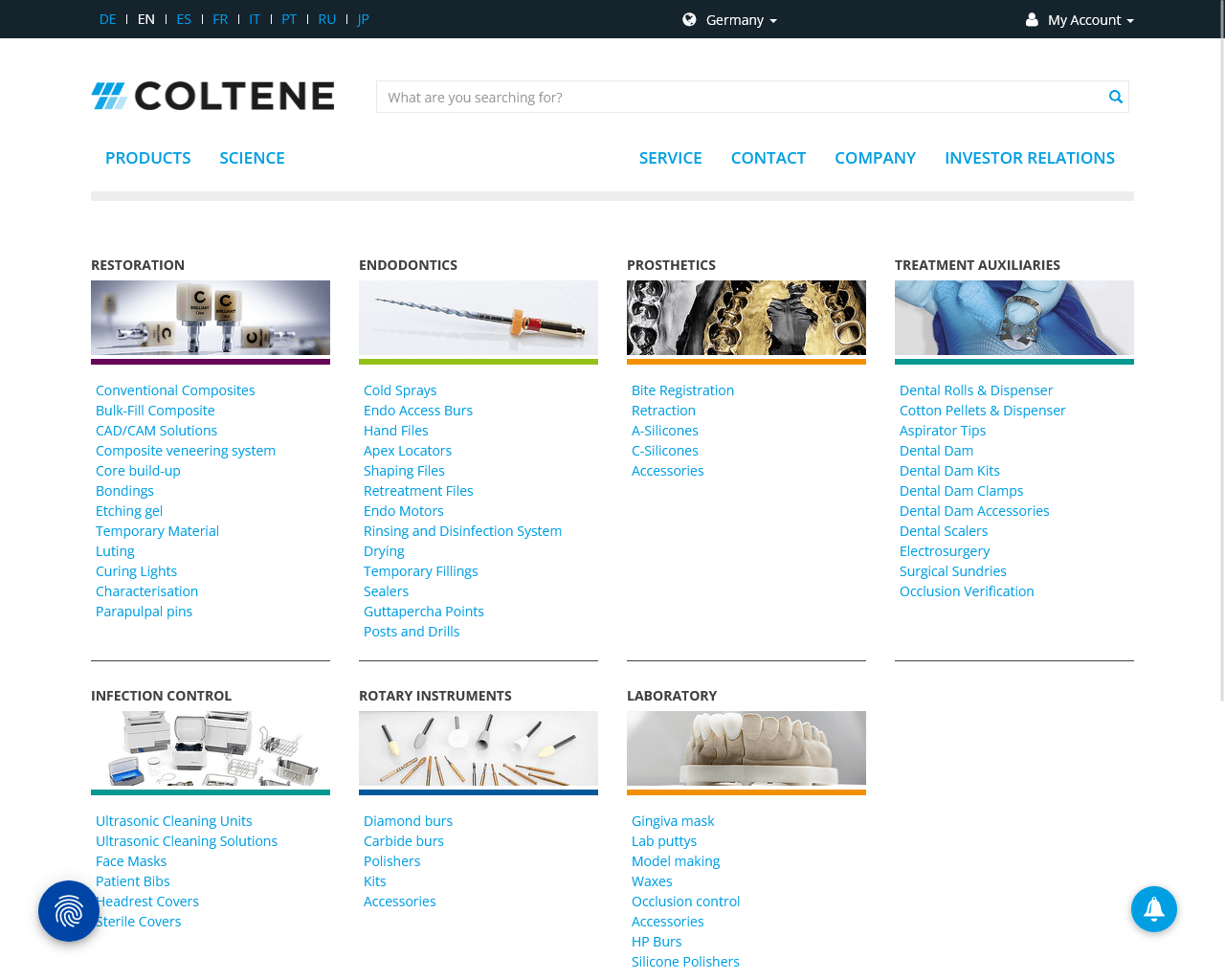
Task: Click the Infection Control image
Action: 211,748
